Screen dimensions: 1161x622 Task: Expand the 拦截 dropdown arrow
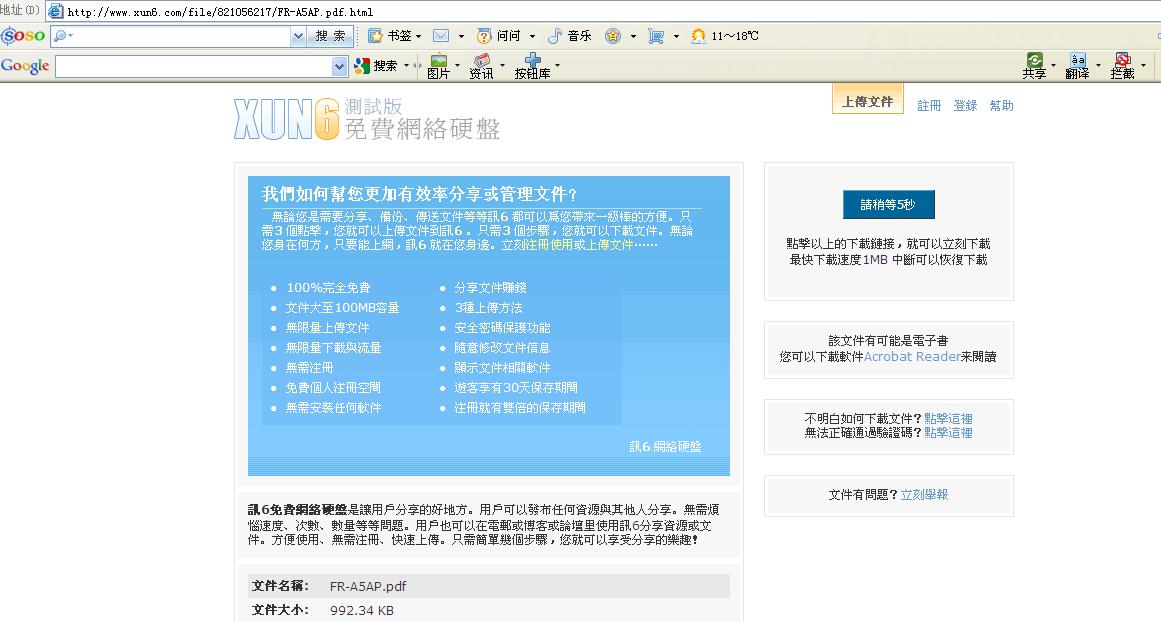pyautogui.click(x=1143, y=66)
